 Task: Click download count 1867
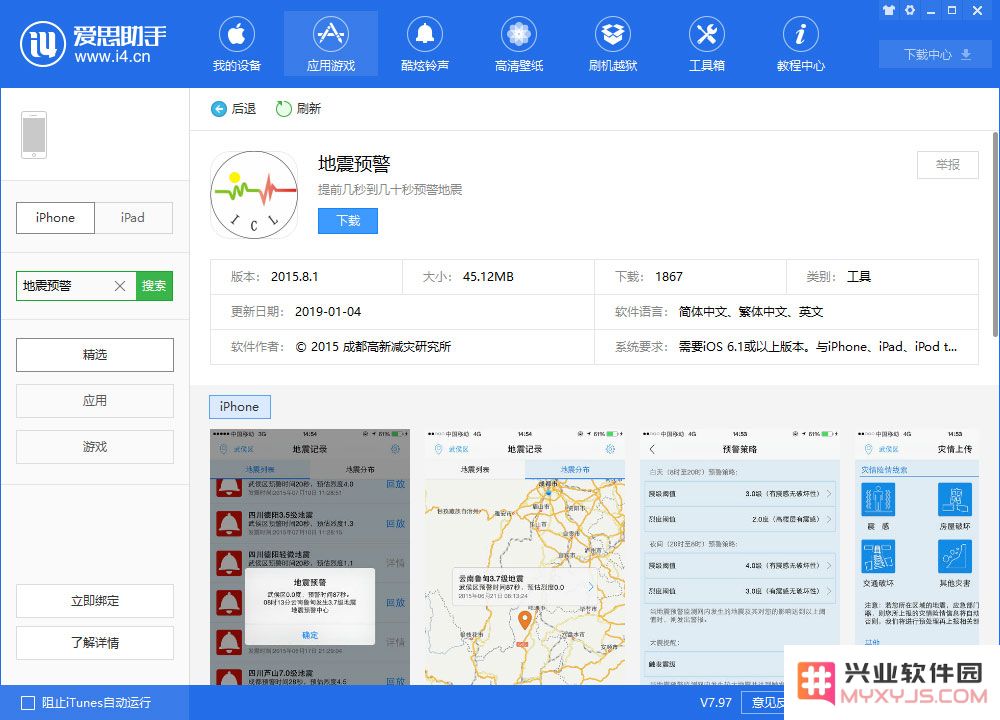pos(669,277)
